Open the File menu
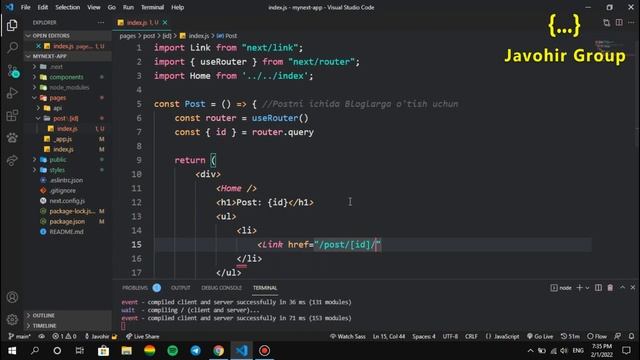The width and height of the screenshot is (640, 360). [x=25, y=7]
